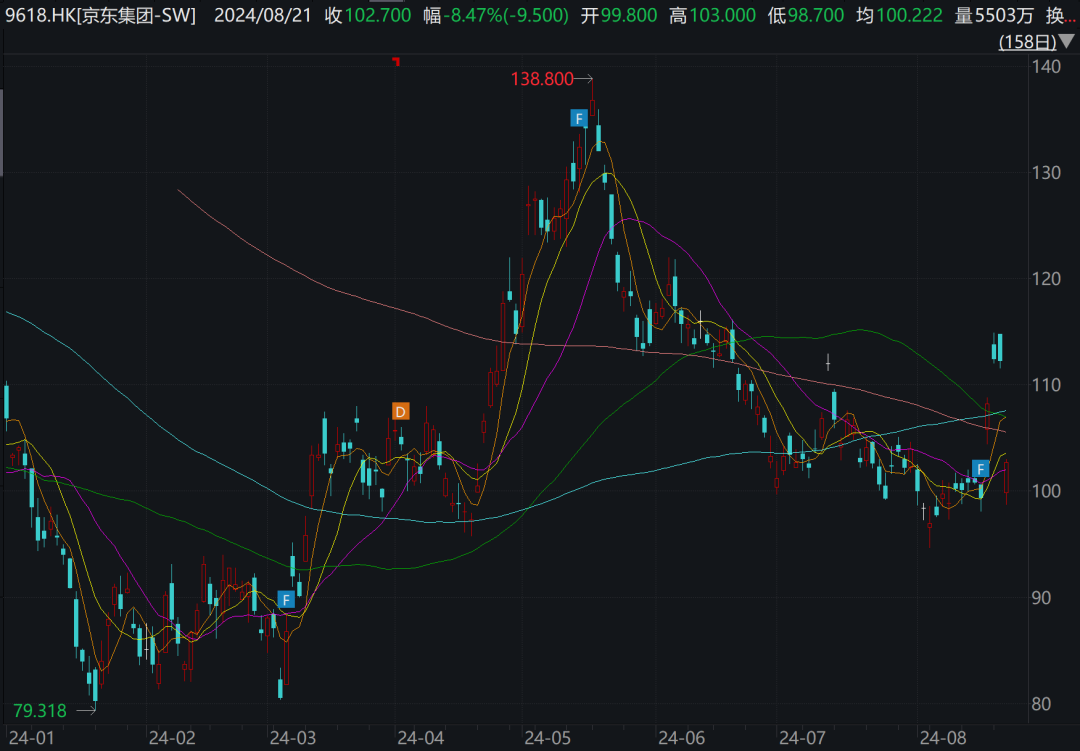This screenshot has width=1080, height=751.
Task: Click the gapped-up cyan candles in mid-August
Action: 997,349
